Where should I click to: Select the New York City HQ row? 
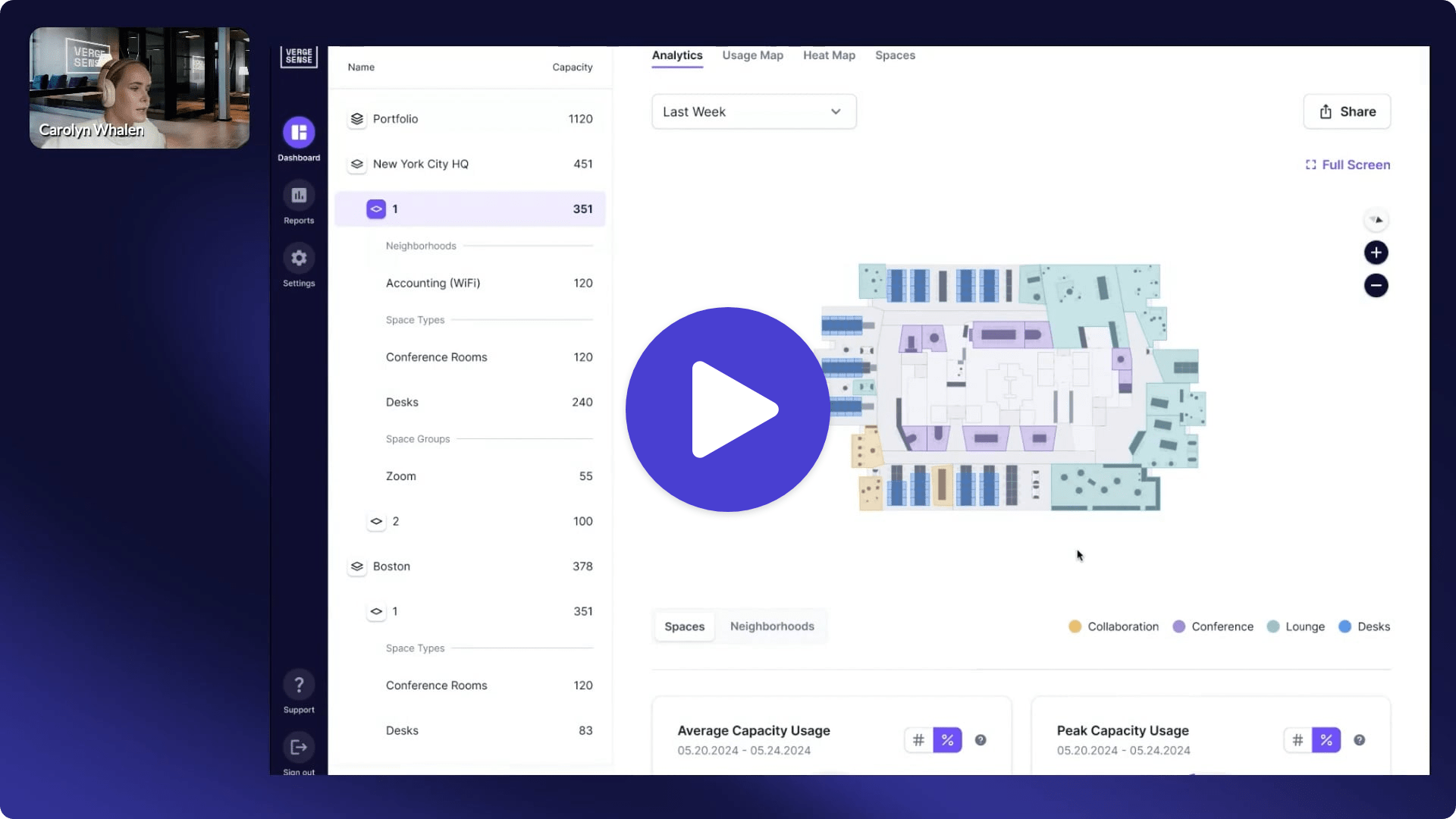point(470,164)
